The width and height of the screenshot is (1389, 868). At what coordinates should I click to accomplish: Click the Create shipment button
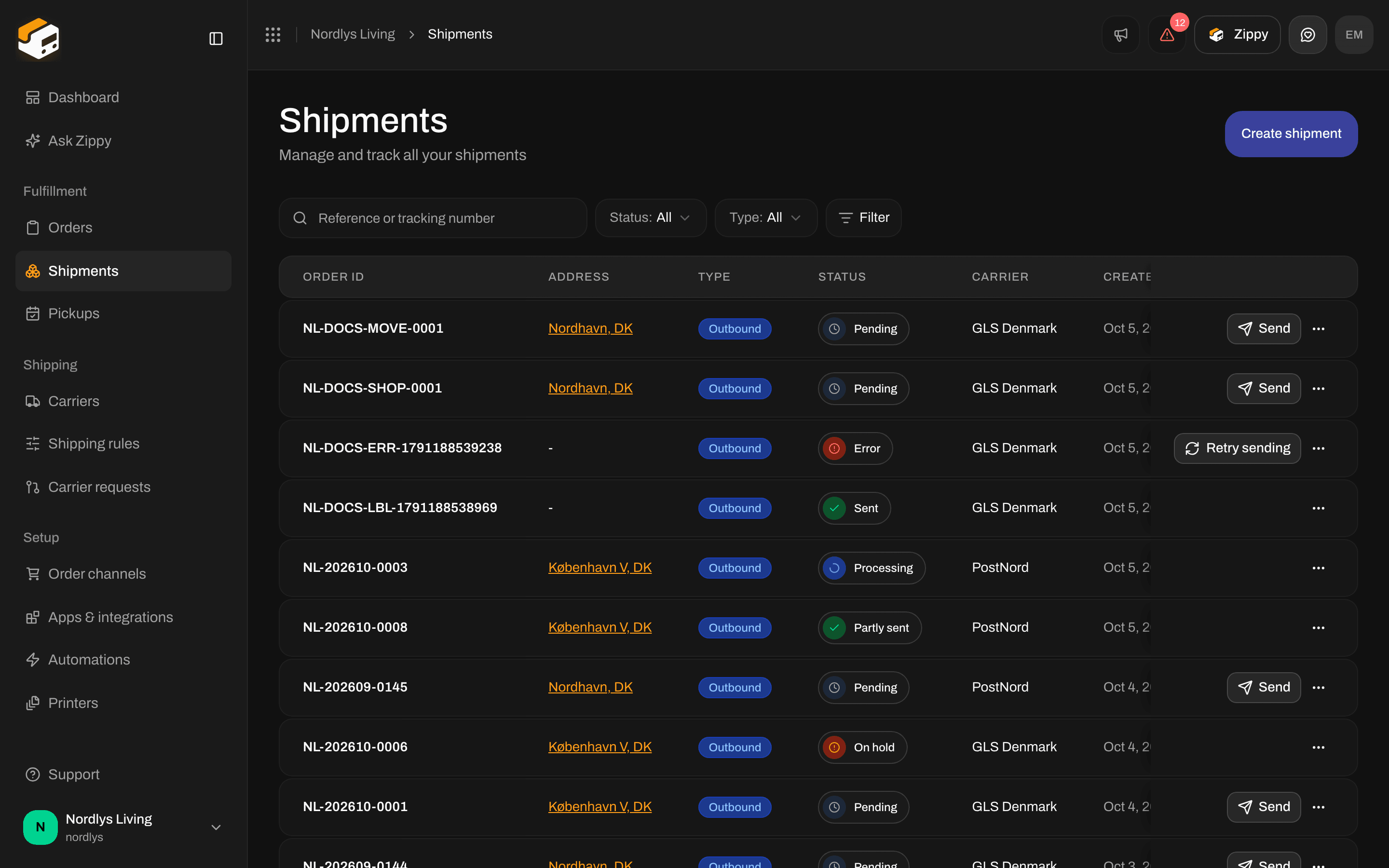[1291, 134]
